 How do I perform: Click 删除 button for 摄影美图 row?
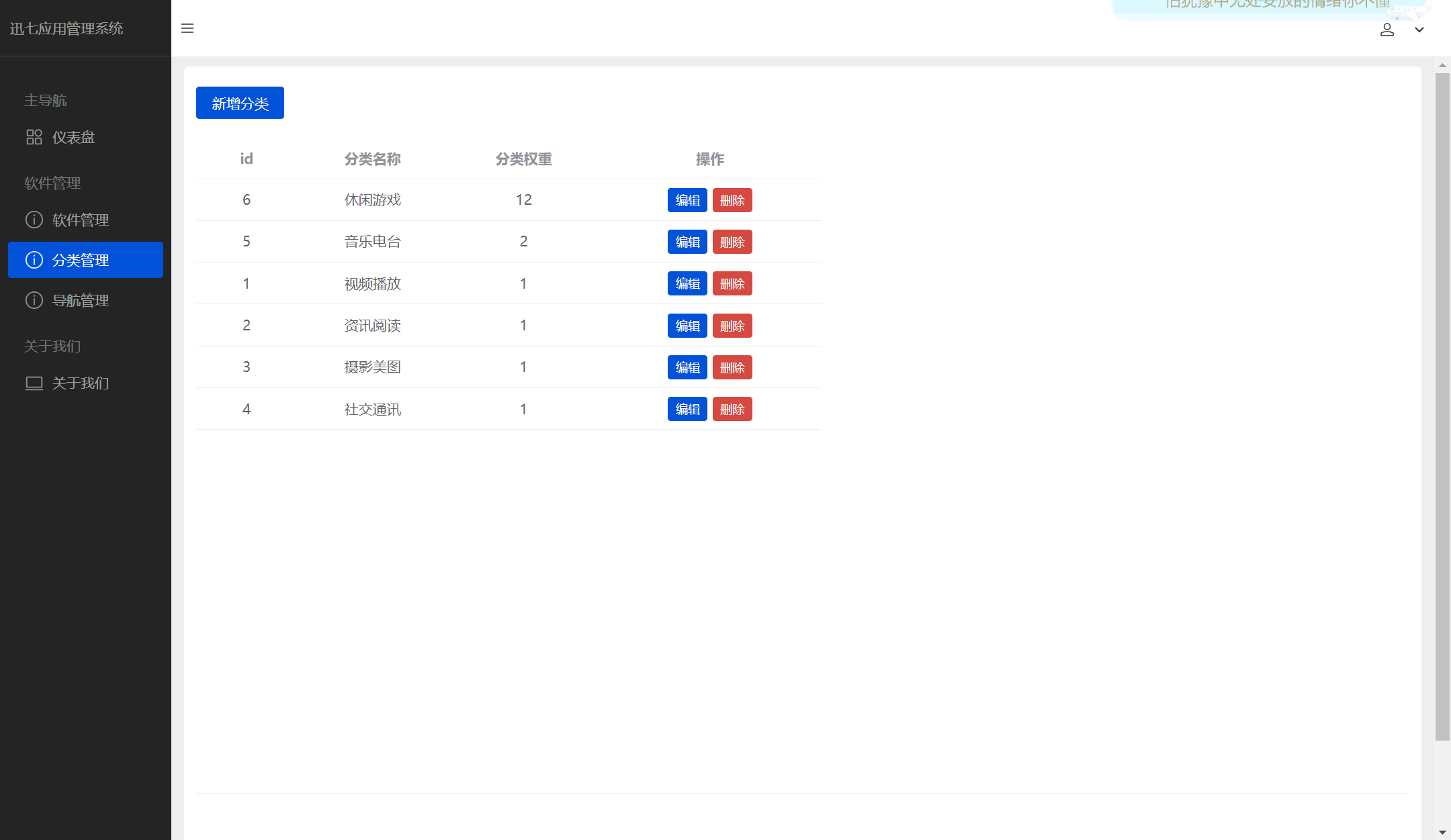coord(732,367)
